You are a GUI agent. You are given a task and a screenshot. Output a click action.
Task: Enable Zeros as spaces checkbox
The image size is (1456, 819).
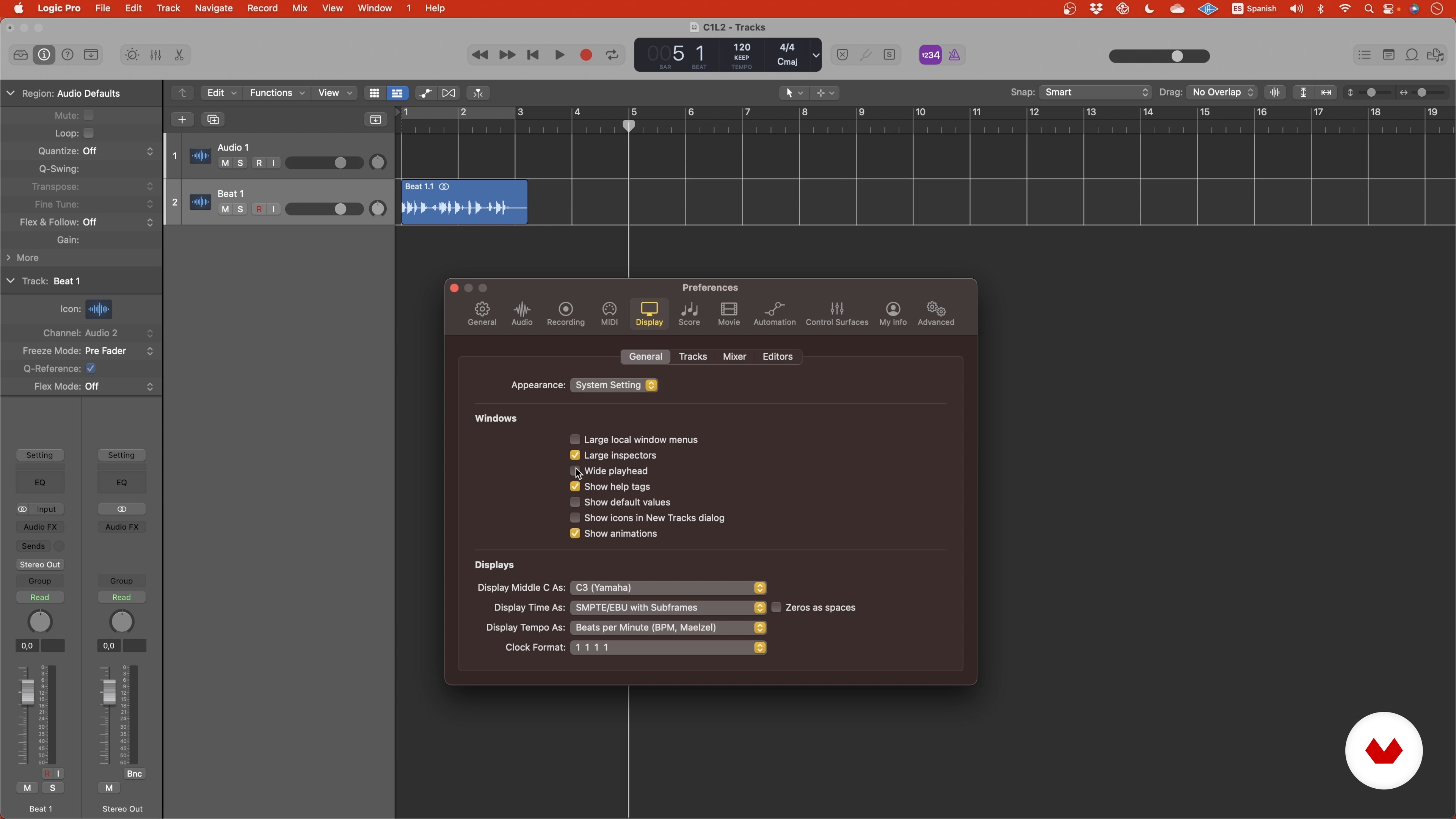[777, 607]
